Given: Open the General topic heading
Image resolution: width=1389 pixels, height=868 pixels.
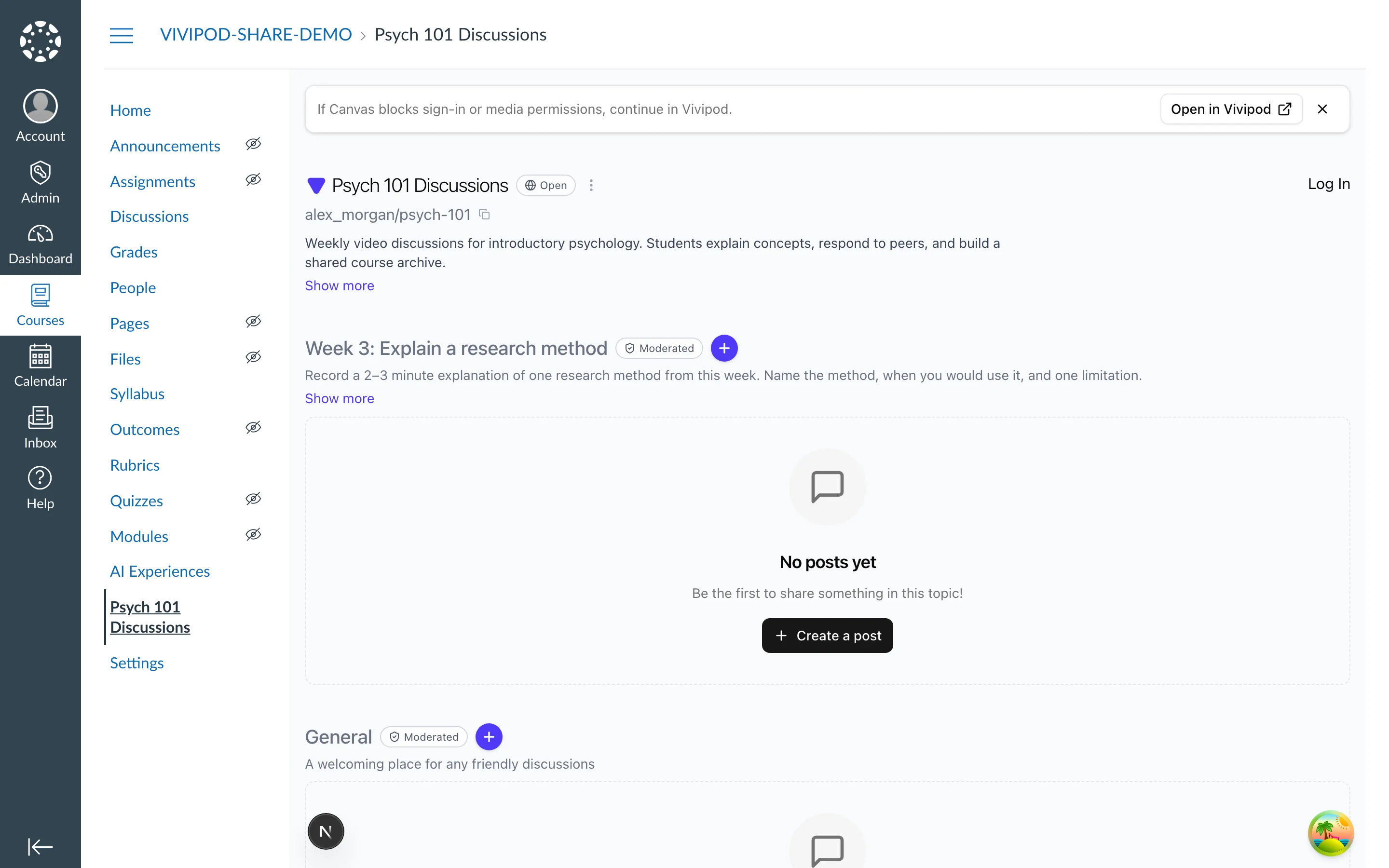Looking at the screenshot, I should 339,737.
